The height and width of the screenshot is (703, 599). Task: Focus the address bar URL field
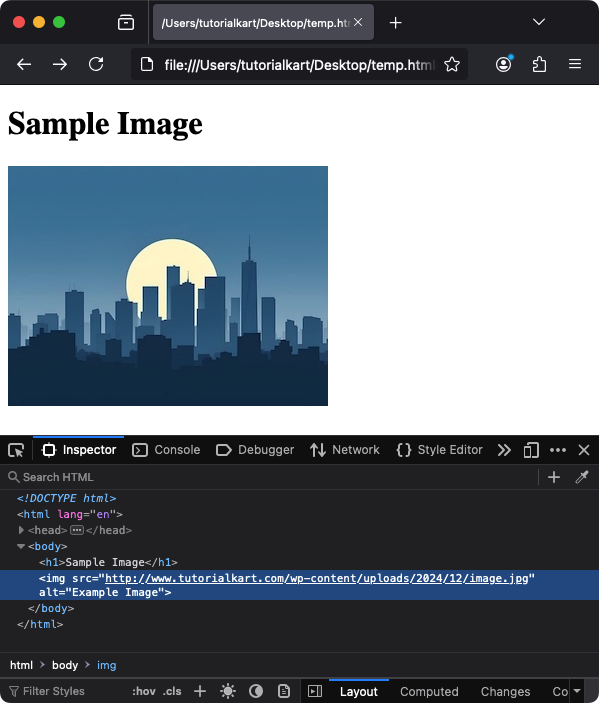(x=299, y=65)
